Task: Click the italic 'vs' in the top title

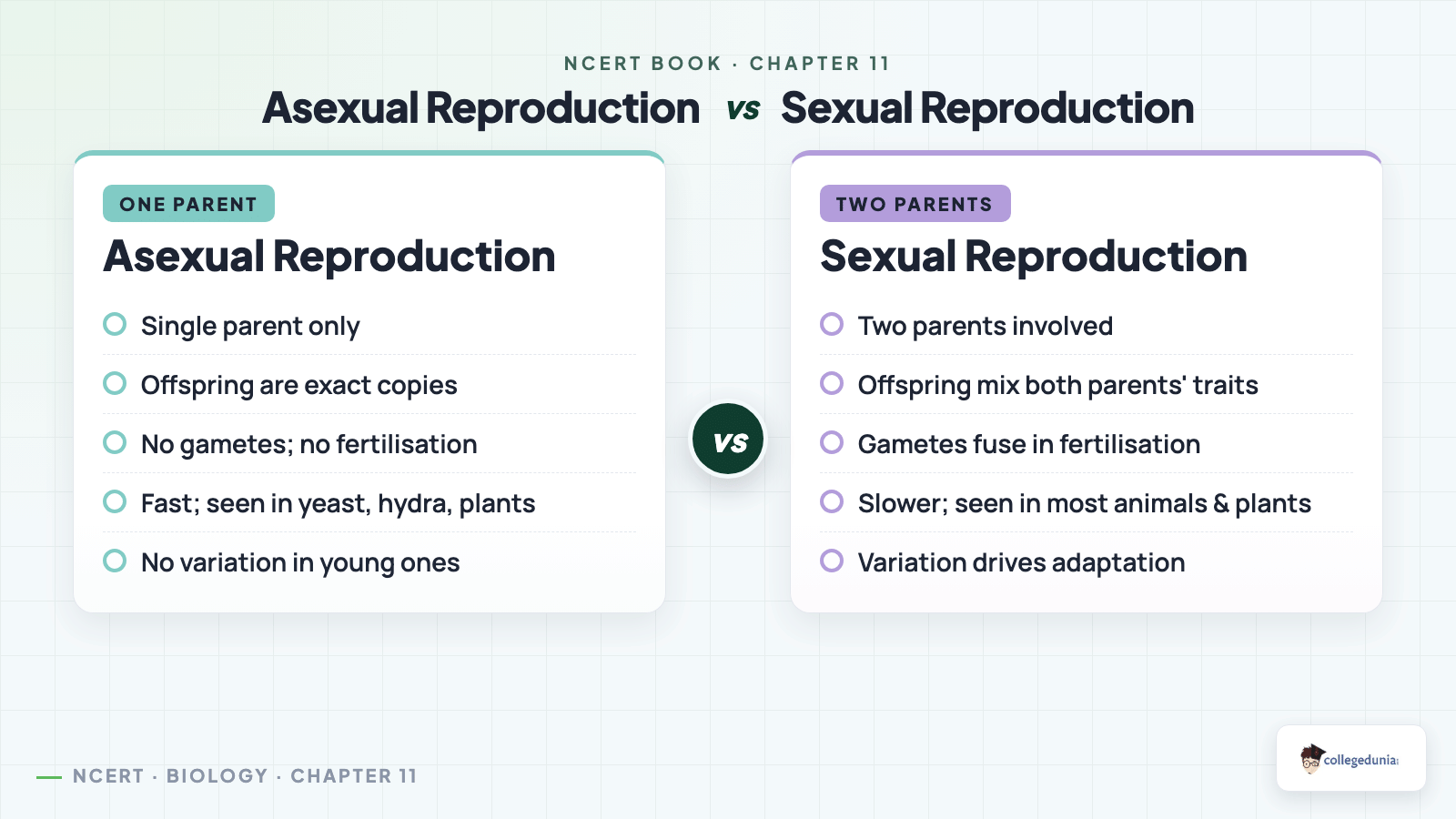Action: coord(743,110)
